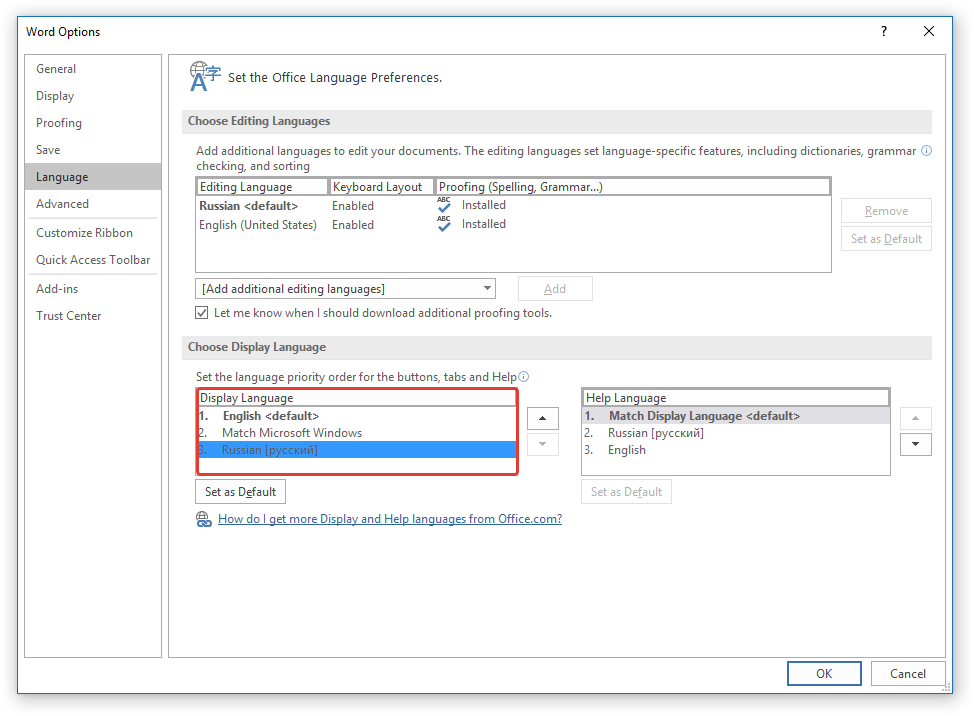The image size is (974, 716).
Task: Click info icon beside editing languages description
Action: pyautogui.click(x=926, y=151)
